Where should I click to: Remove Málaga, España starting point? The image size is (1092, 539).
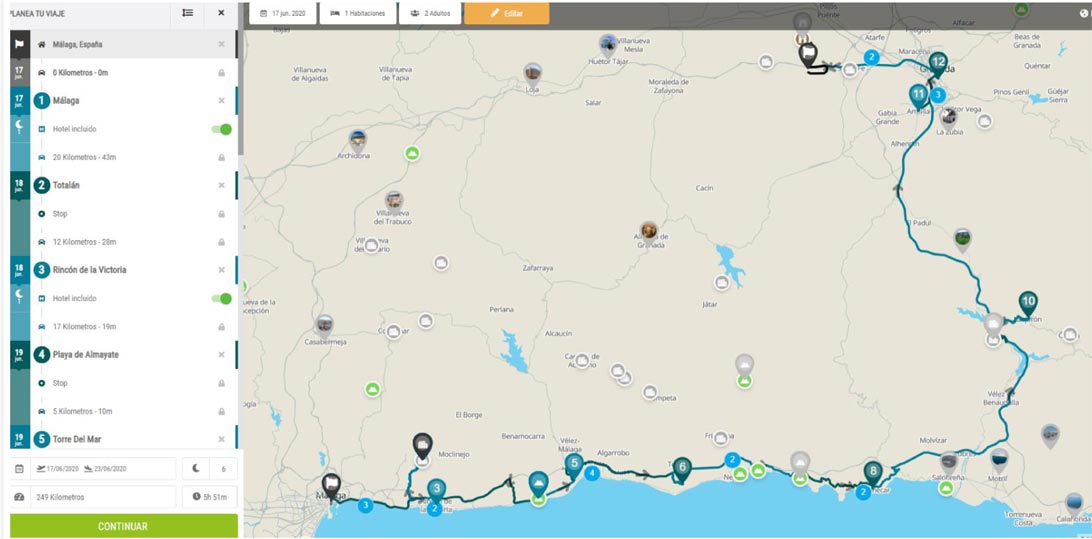(x=221, y=45)
